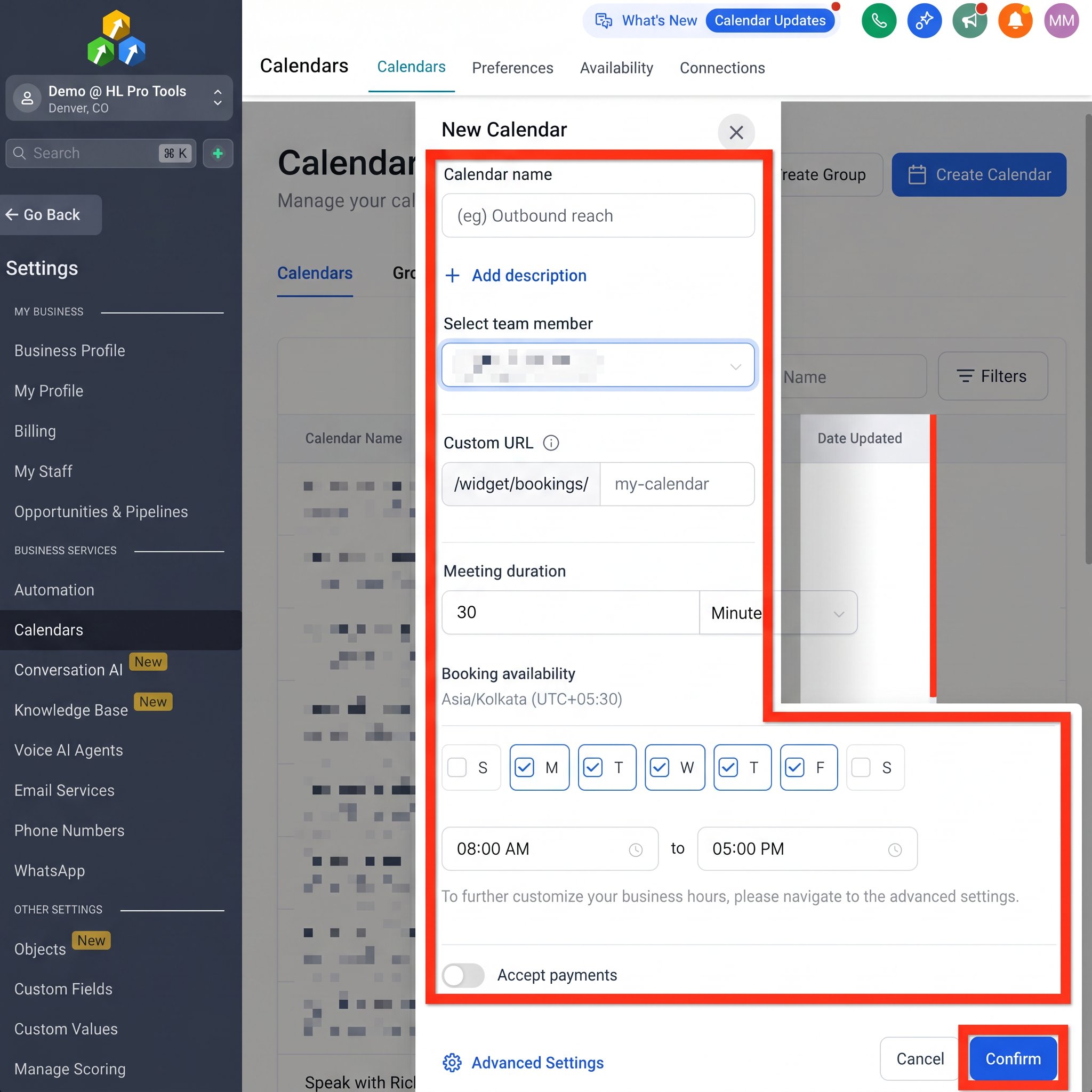Viewport: 1092px width, 1092px height.
Task: Click the meeting duration 30 field
Action: 571,613
